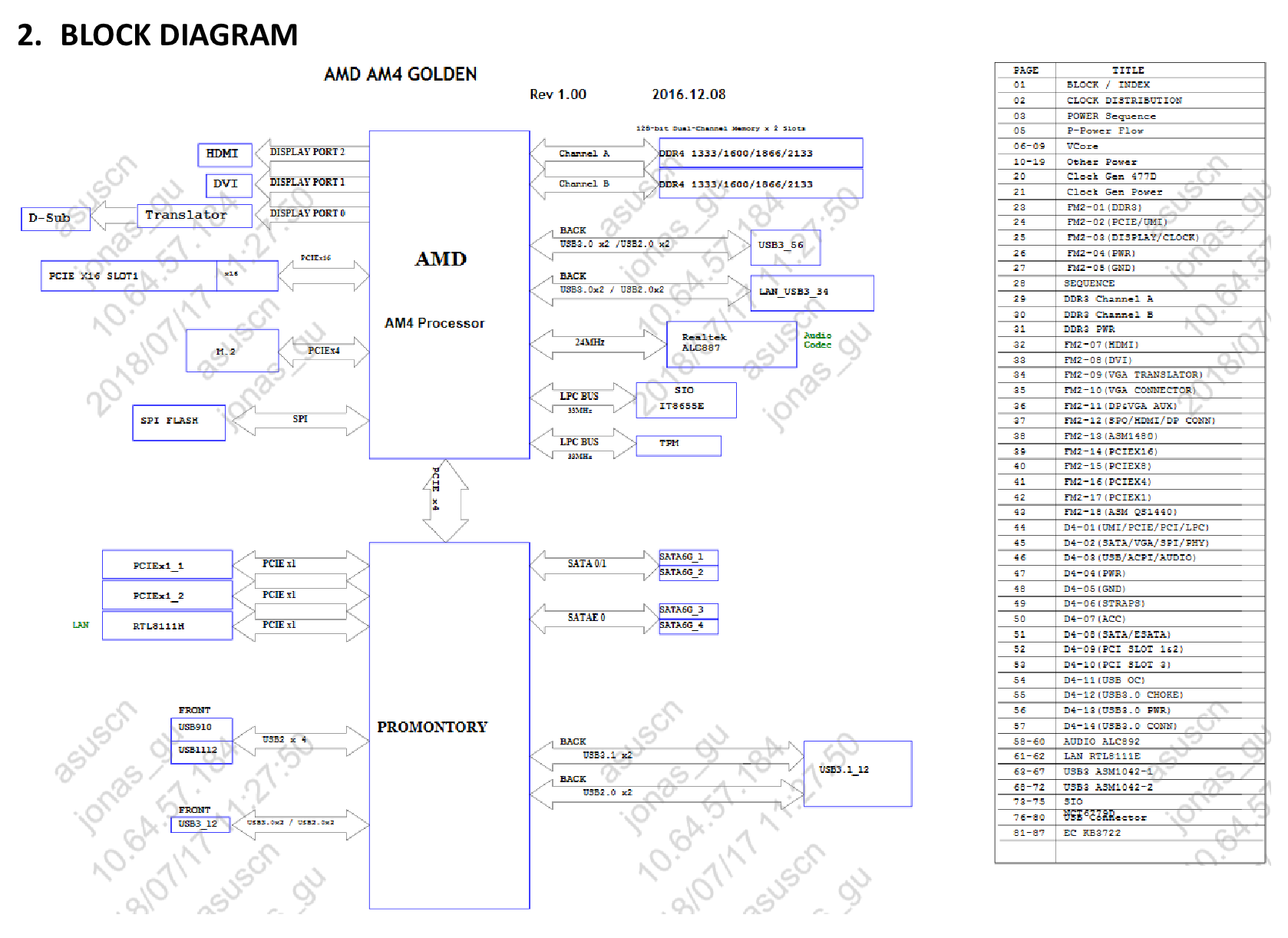Click the Audio Codec green label
The height and width of the screenshot is (938, 1288).
point(817,340)
